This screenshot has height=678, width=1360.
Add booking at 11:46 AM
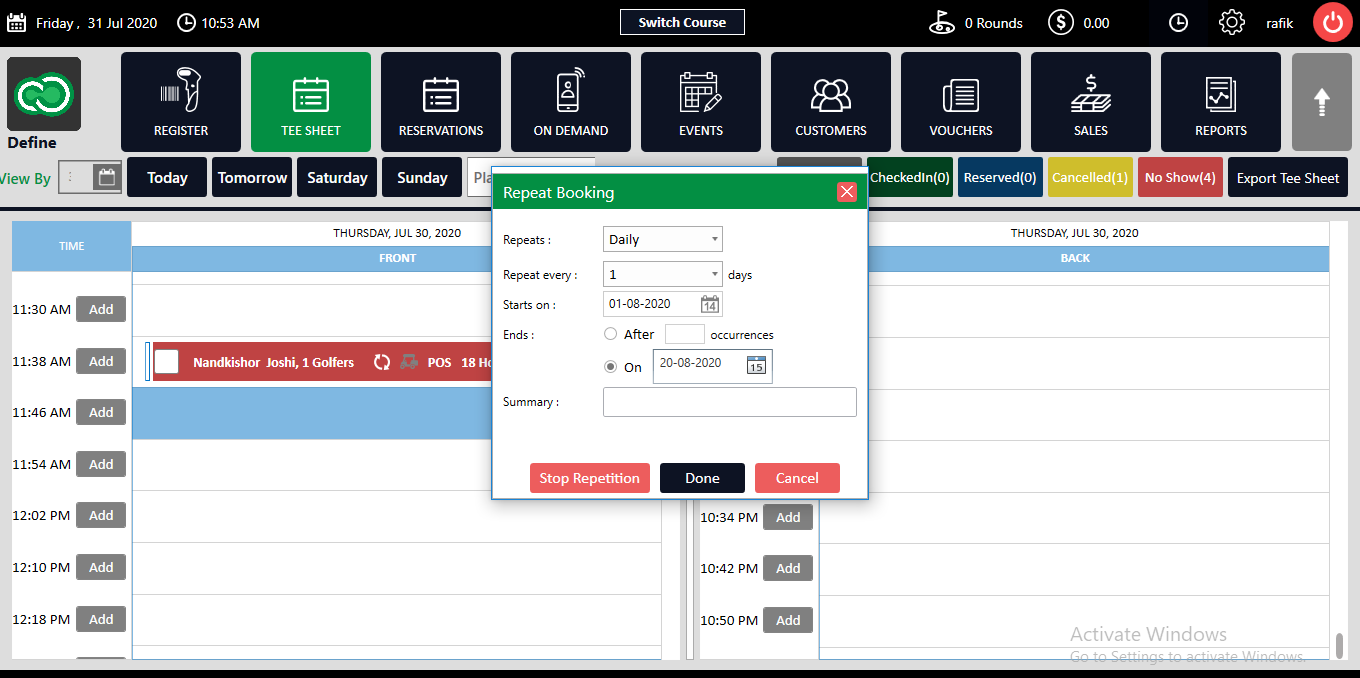point(101,412)
